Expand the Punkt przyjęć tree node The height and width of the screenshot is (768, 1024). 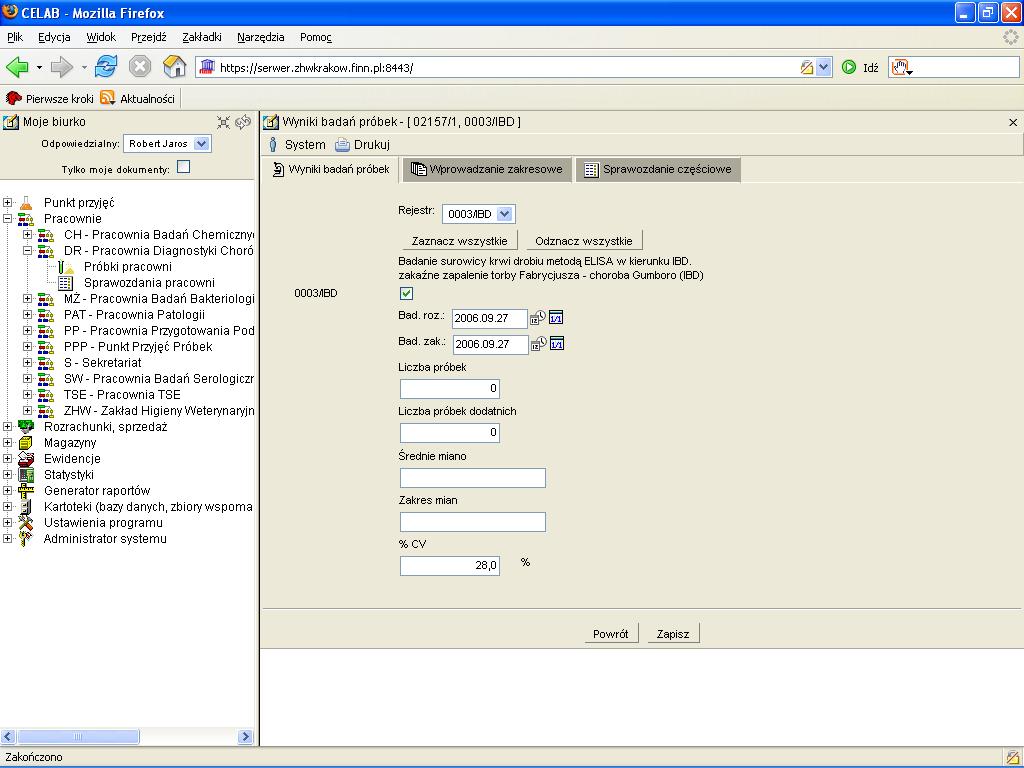[7, 203]
